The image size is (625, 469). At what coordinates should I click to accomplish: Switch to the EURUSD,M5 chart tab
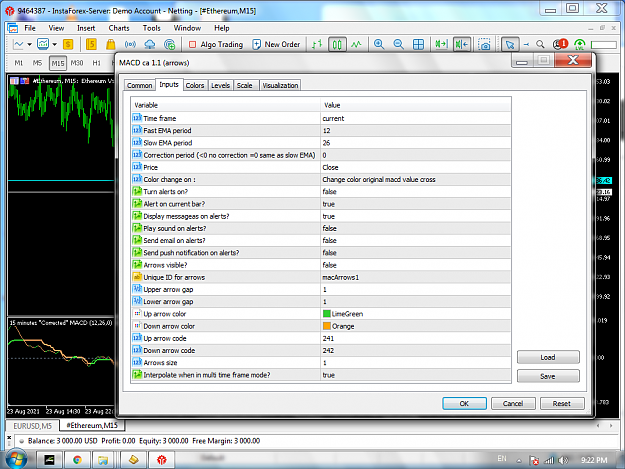33,426
